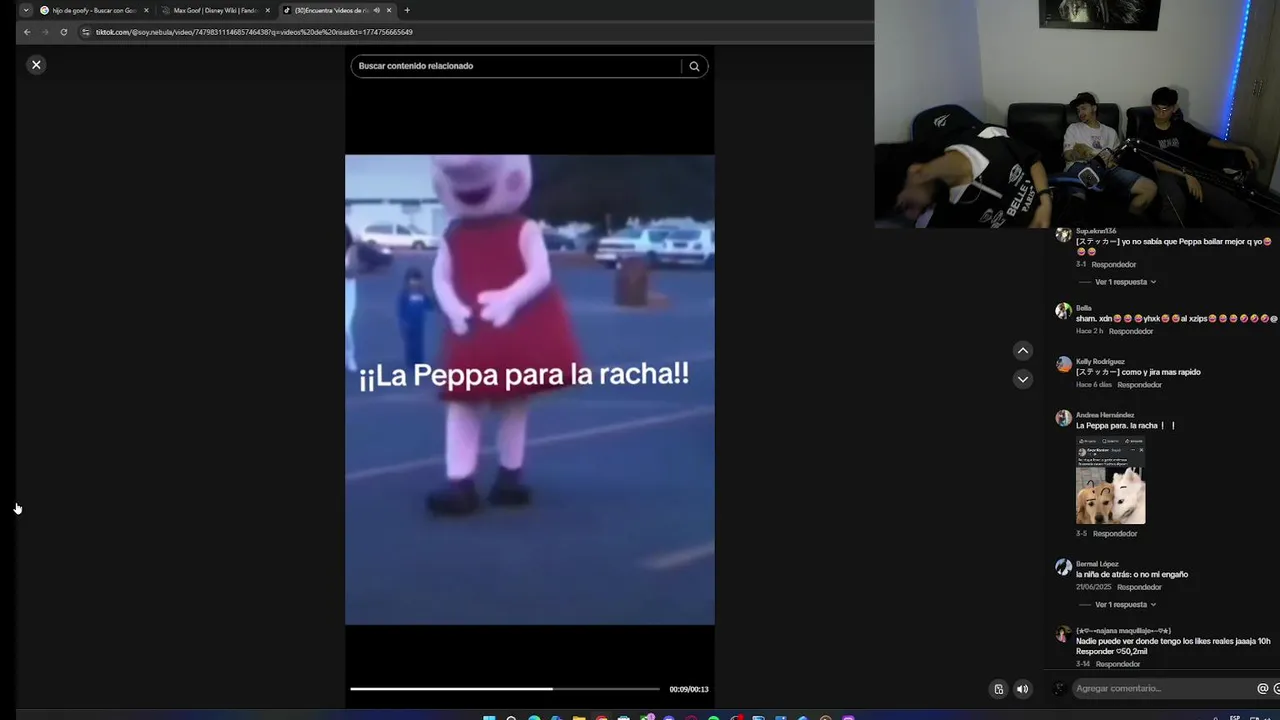Click the browser forward arrow

[x=45, y=32]
